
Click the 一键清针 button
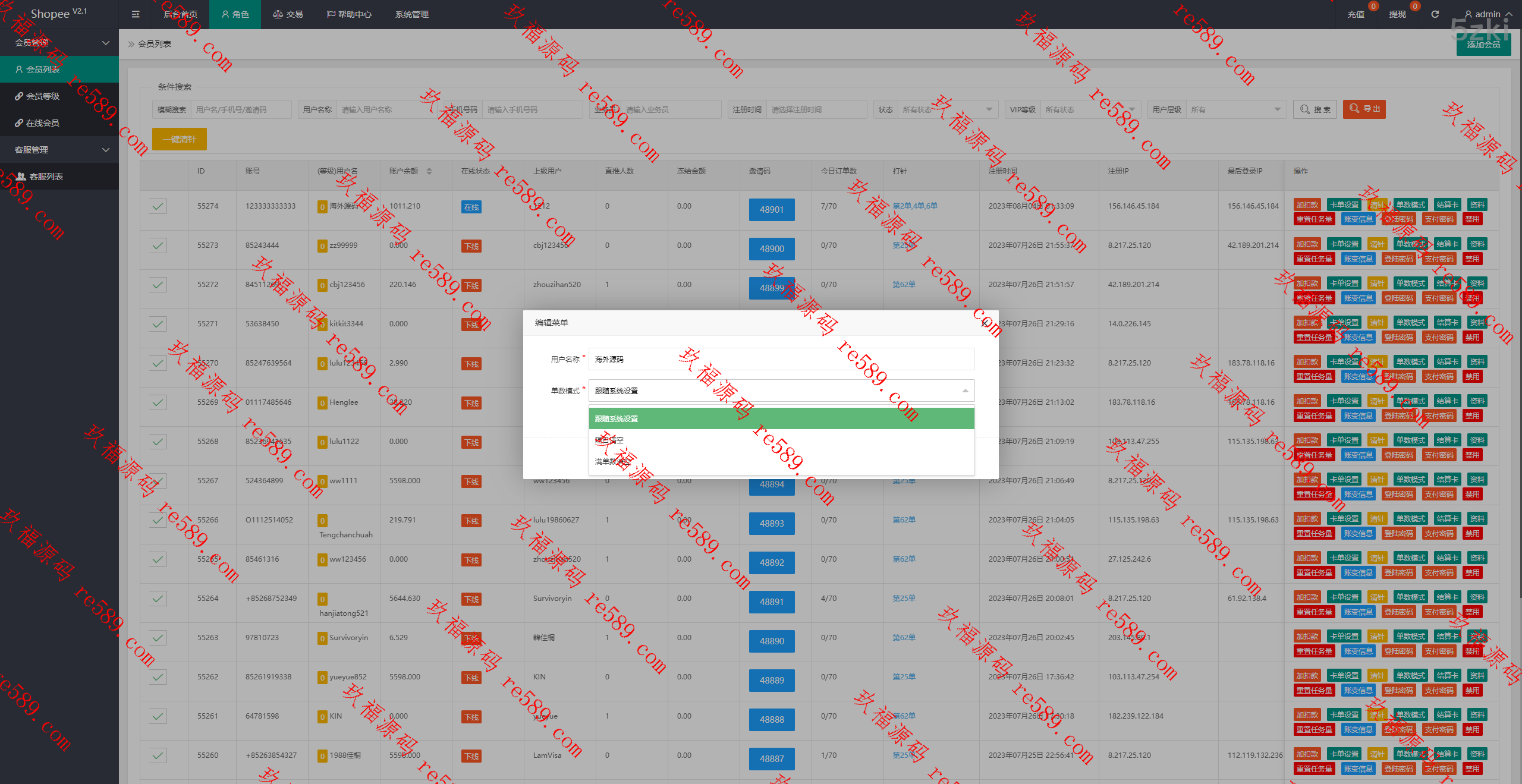(179, 139)
